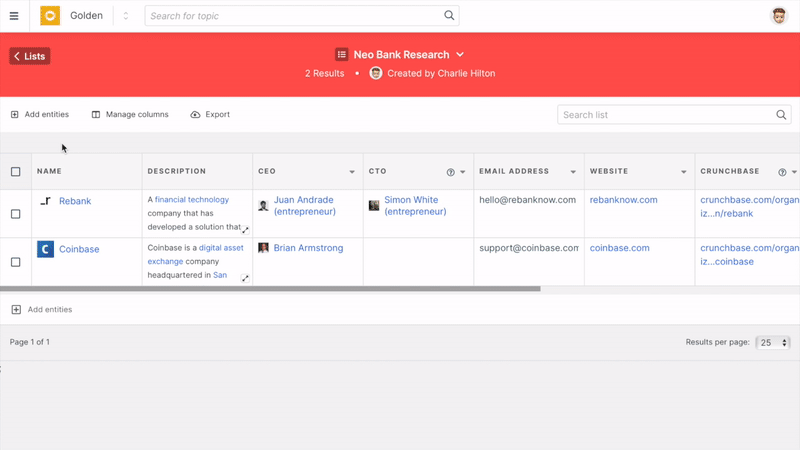The height and width of the screenshot is (450, 800).
Task: Expand the Neo Bank Research title dropdown
Action: [x=460, y=55]
